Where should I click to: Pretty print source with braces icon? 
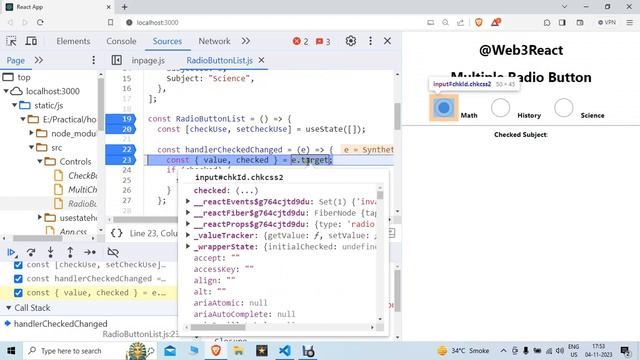coord(116,233)
